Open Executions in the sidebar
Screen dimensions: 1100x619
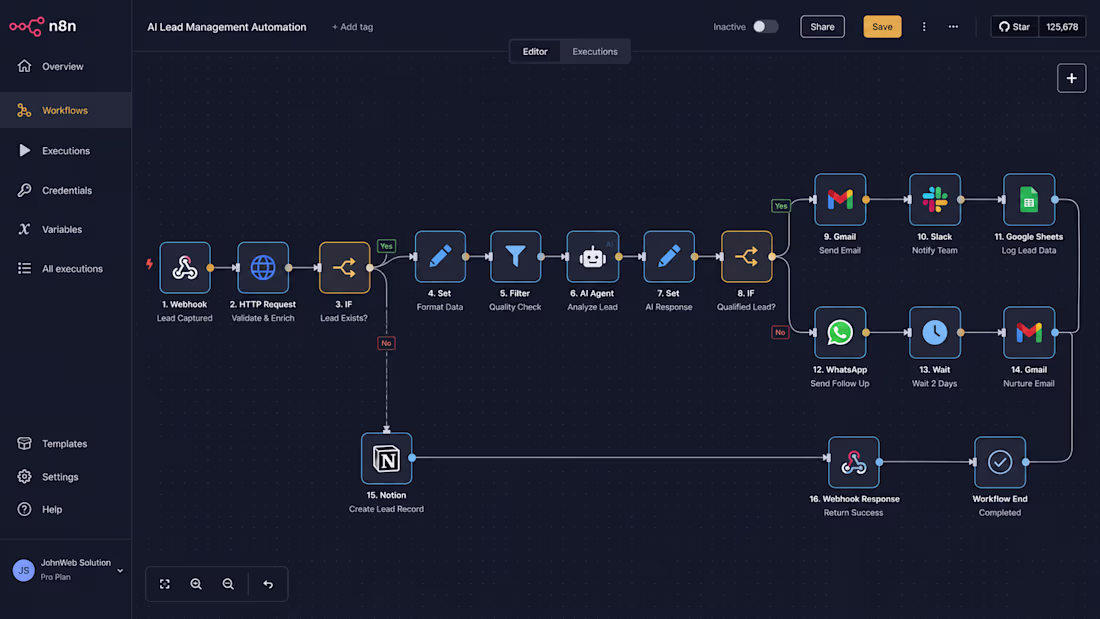pos(66,151)
